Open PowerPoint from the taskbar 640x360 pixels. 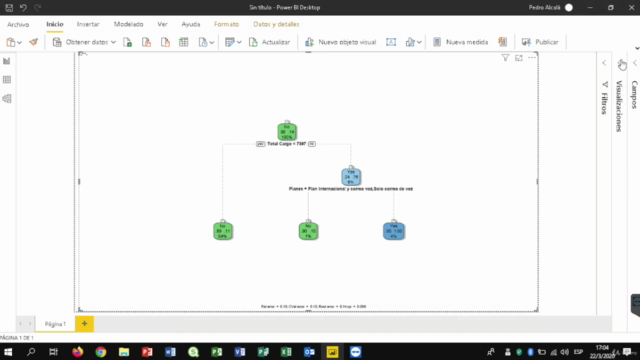(147, 352)
